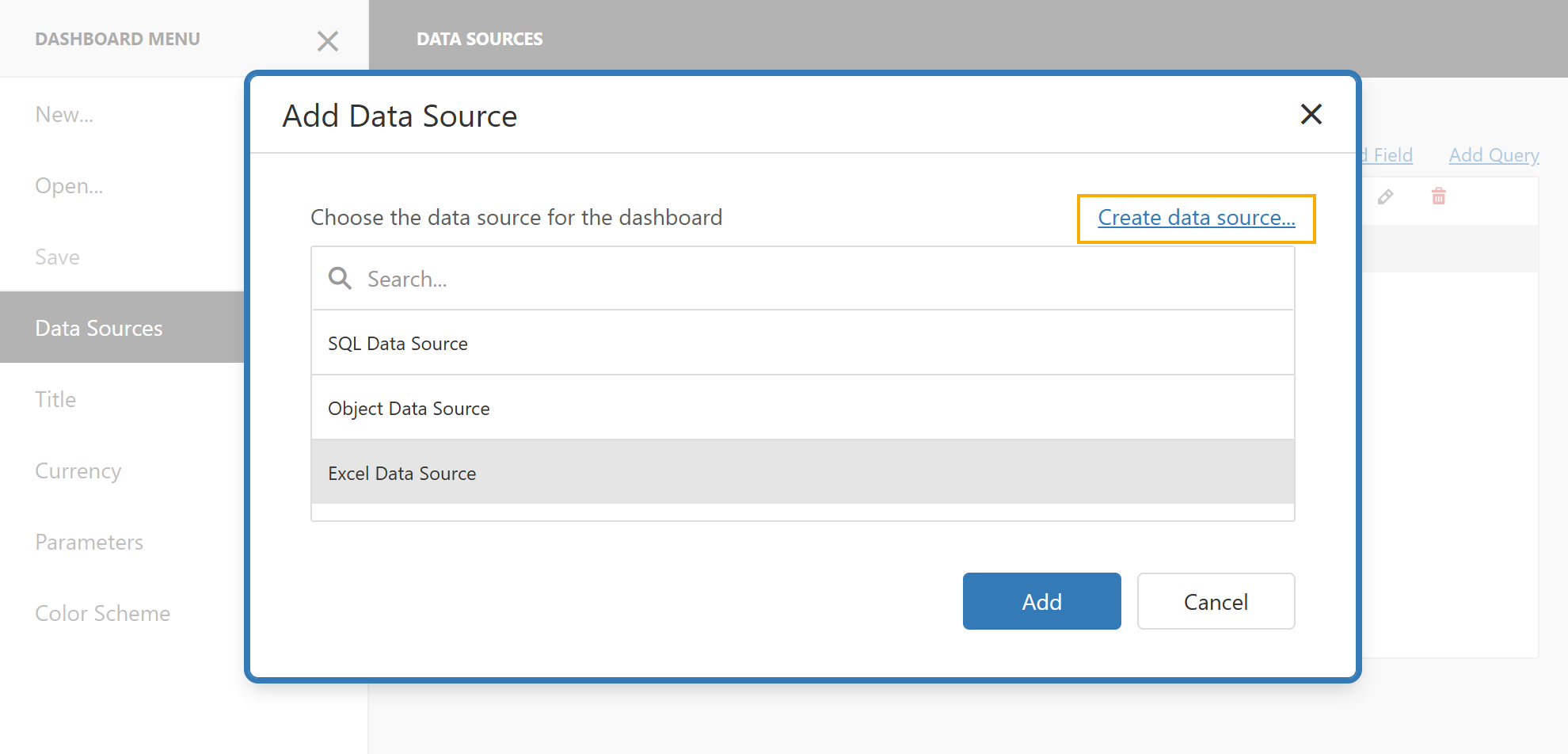This screenshot has height=754, width=1568.
Task: Select the Title menu item
Action: click(x=55, y=399)
